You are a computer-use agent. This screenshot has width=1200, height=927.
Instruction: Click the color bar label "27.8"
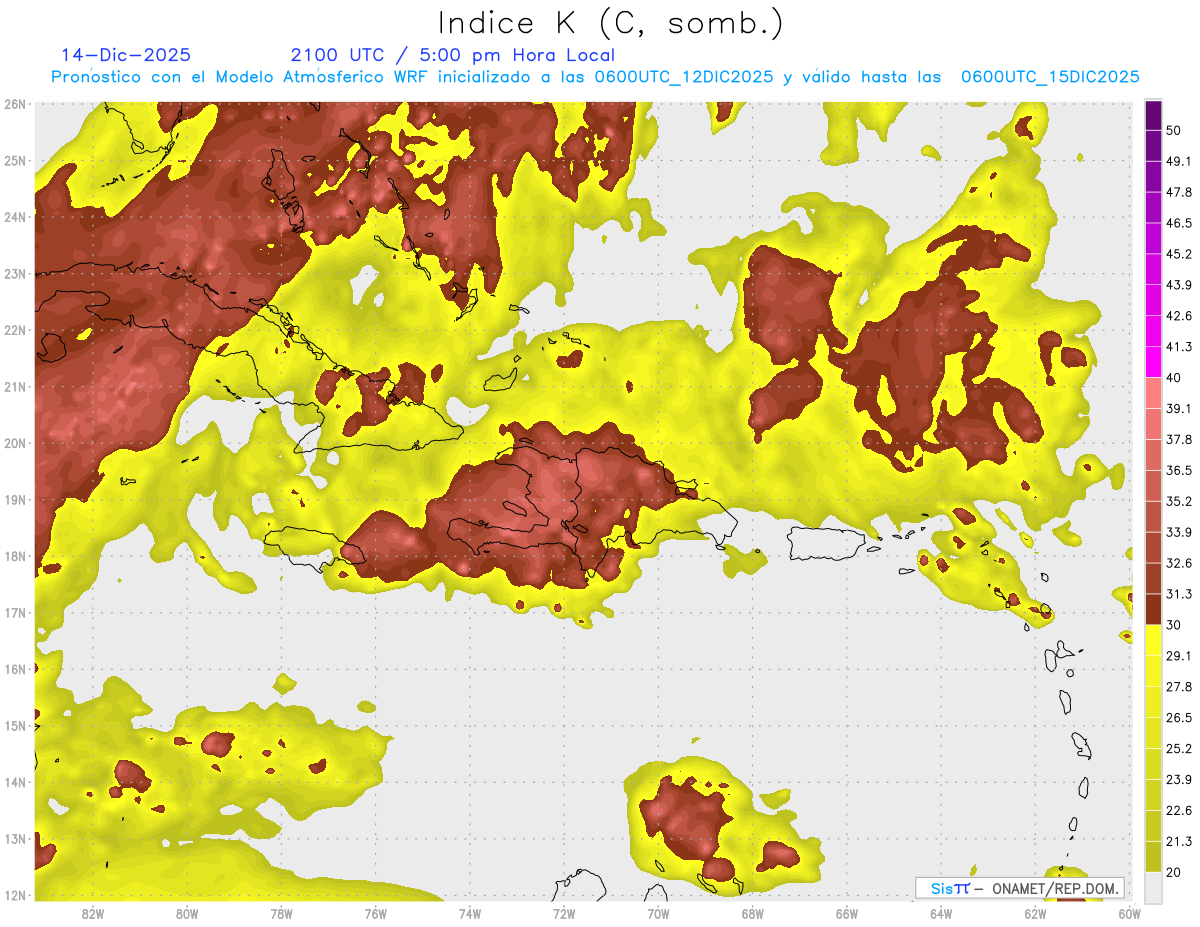tap(1178, 686)
